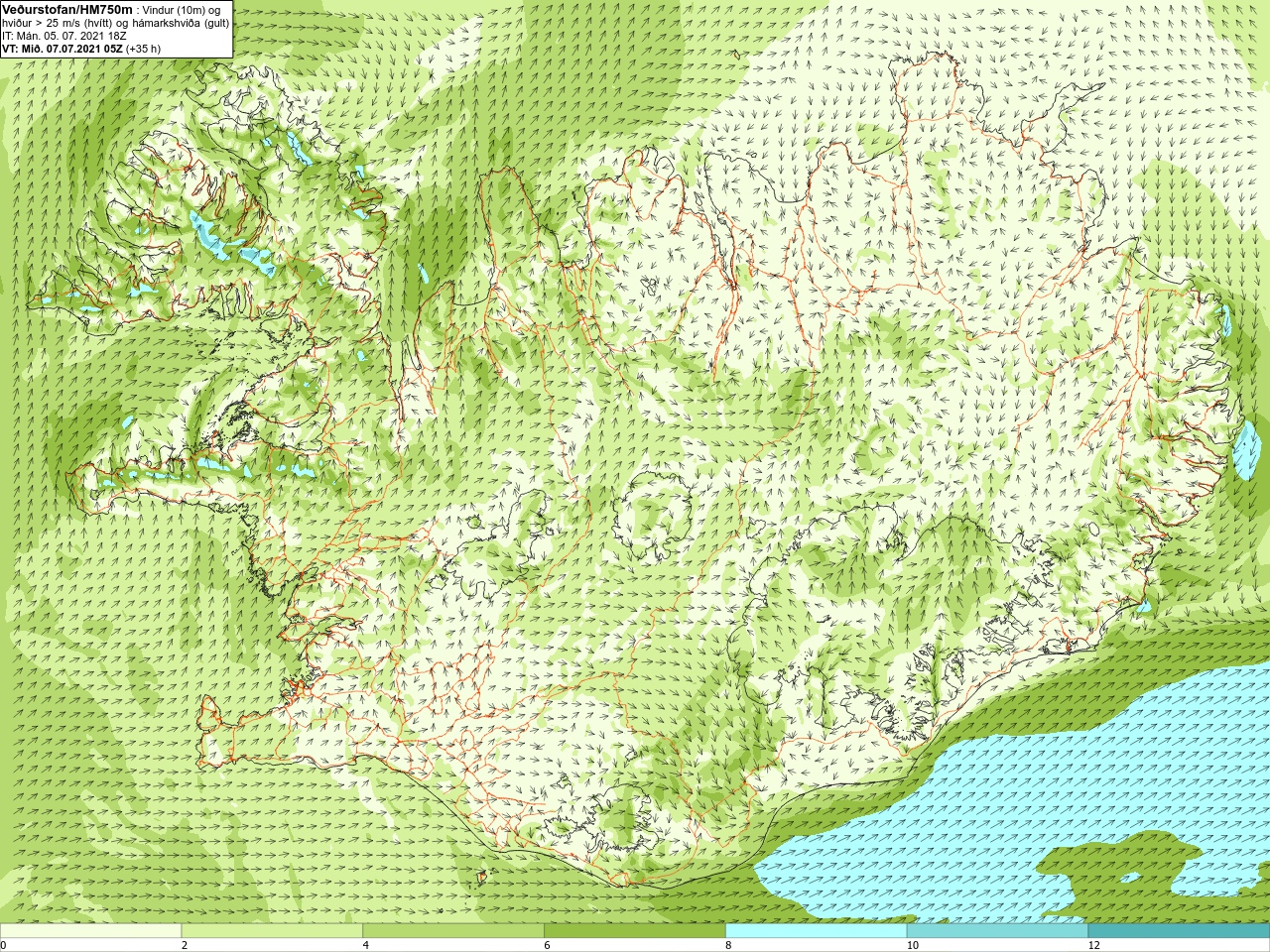Viewport: 1270px width, 952px height.
Task: Click the 6–8 m/s dark green legend swatch
Action: click(635, 931)
